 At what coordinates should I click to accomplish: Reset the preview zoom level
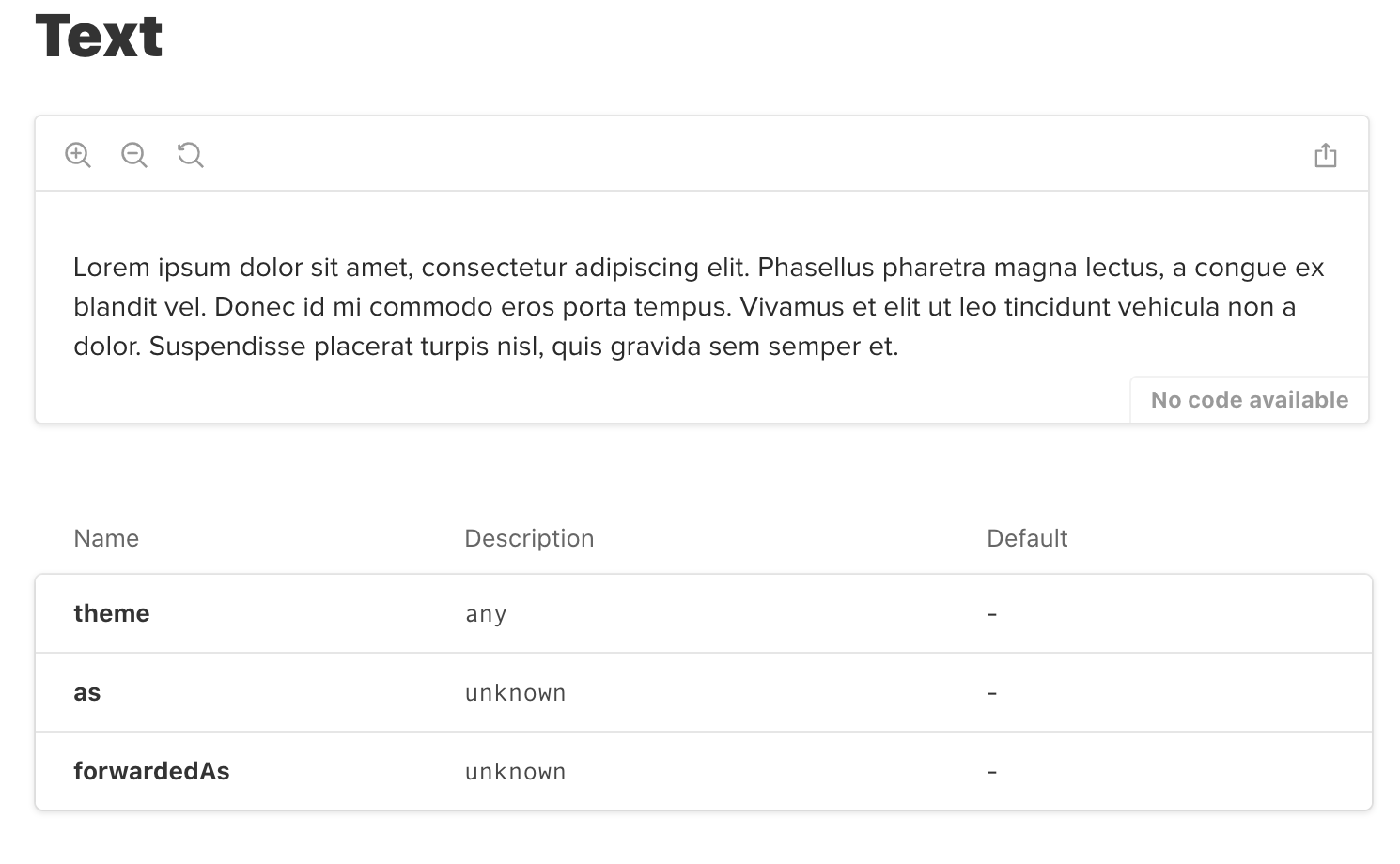[x=191, y=155]
